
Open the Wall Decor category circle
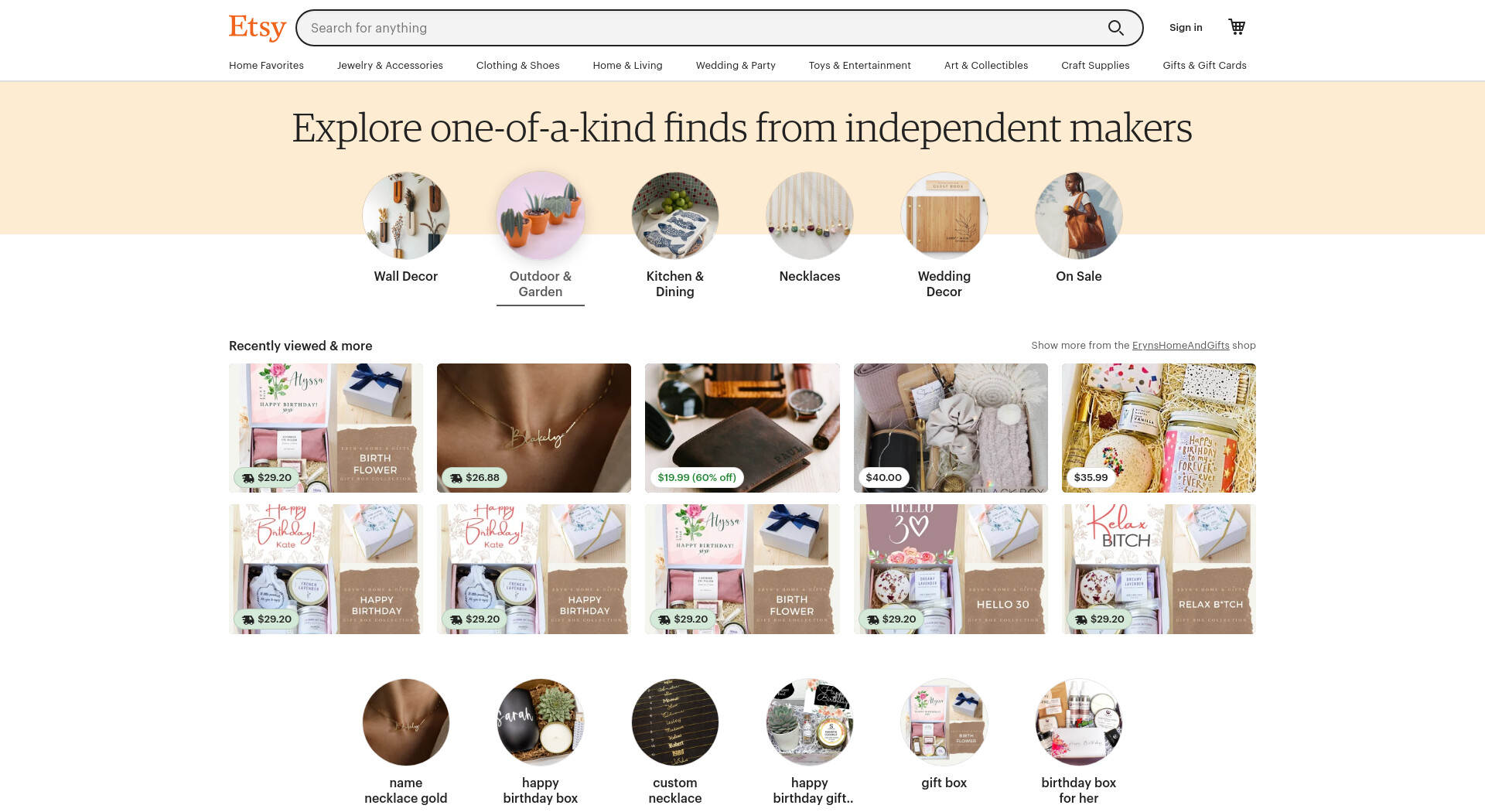(406, 216)
